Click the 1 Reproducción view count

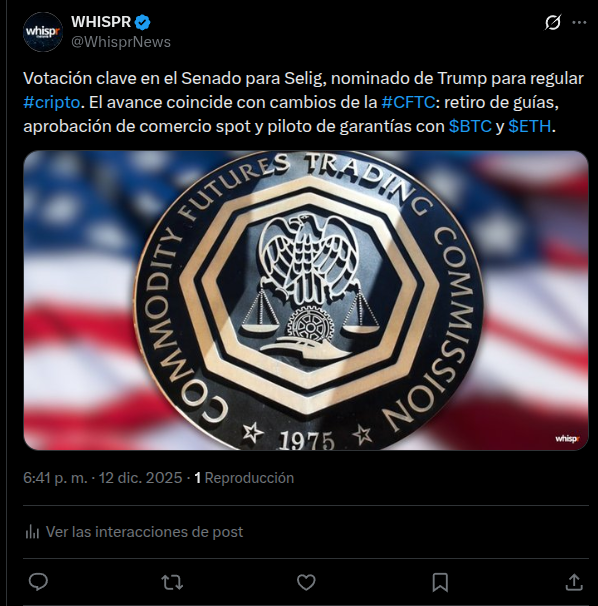244,478
